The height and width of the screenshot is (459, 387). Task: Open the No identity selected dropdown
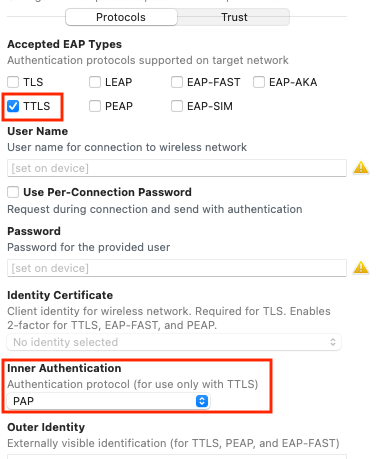click(174, 342)
